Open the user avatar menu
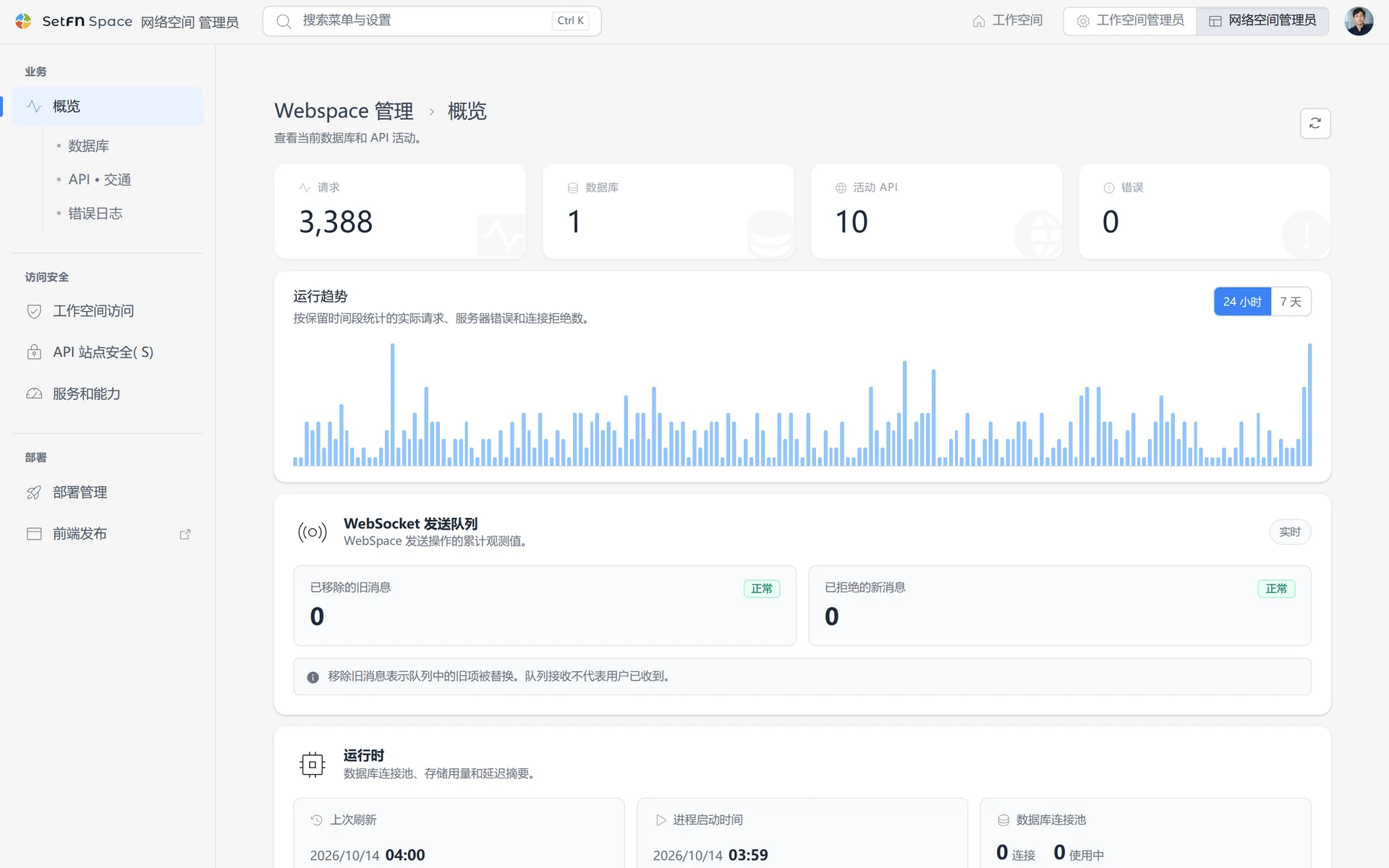The image size is (1389, 868). [1359, 21]
